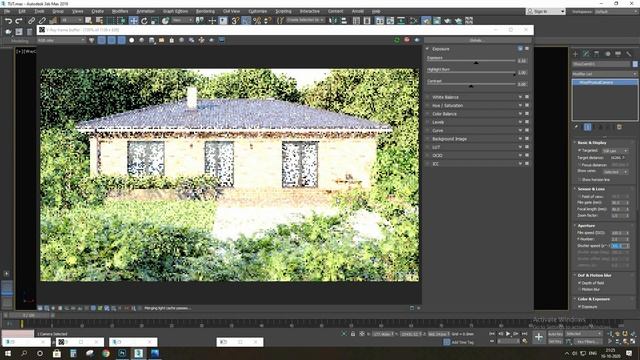Select VRayPhysicalCamera in the modifier stack
This screenshot has width=640, height=360.
[x=605, y=82]
